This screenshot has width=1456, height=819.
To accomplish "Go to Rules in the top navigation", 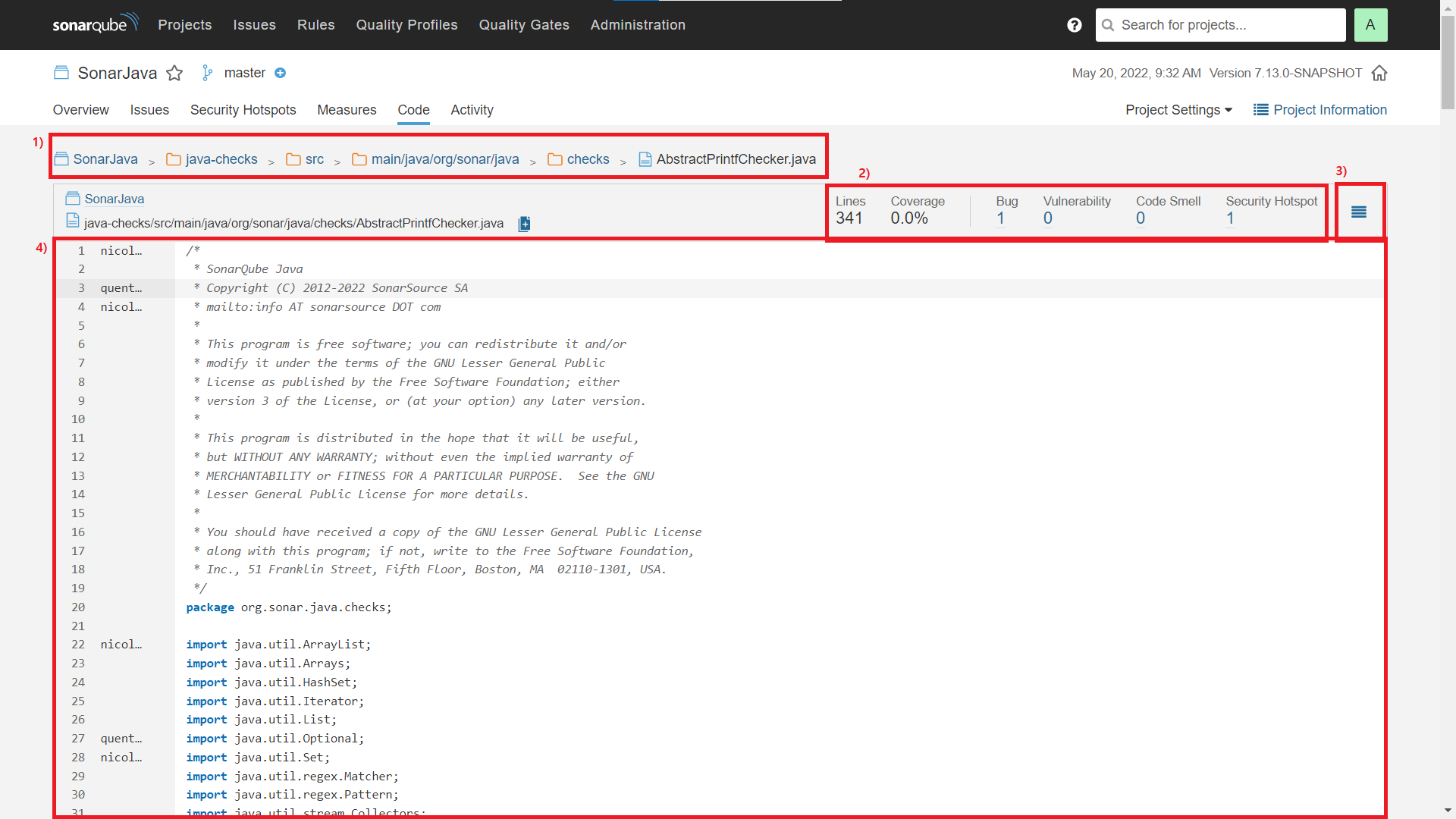I will [x=316, y=25].
